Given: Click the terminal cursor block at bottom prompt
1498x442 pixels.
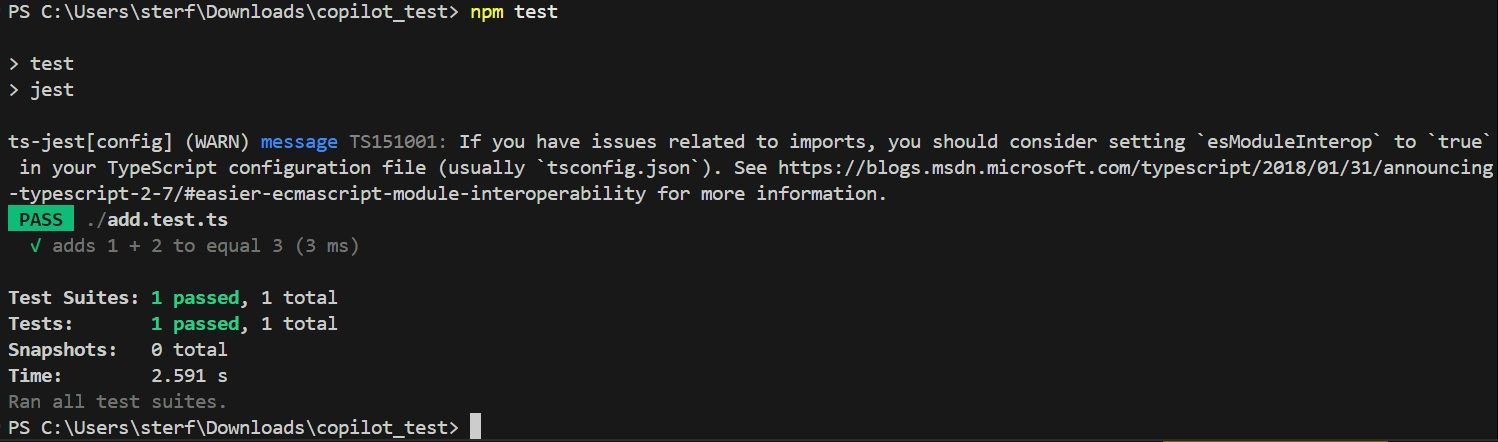Looking at the screenshot, I should click(475, 427).
